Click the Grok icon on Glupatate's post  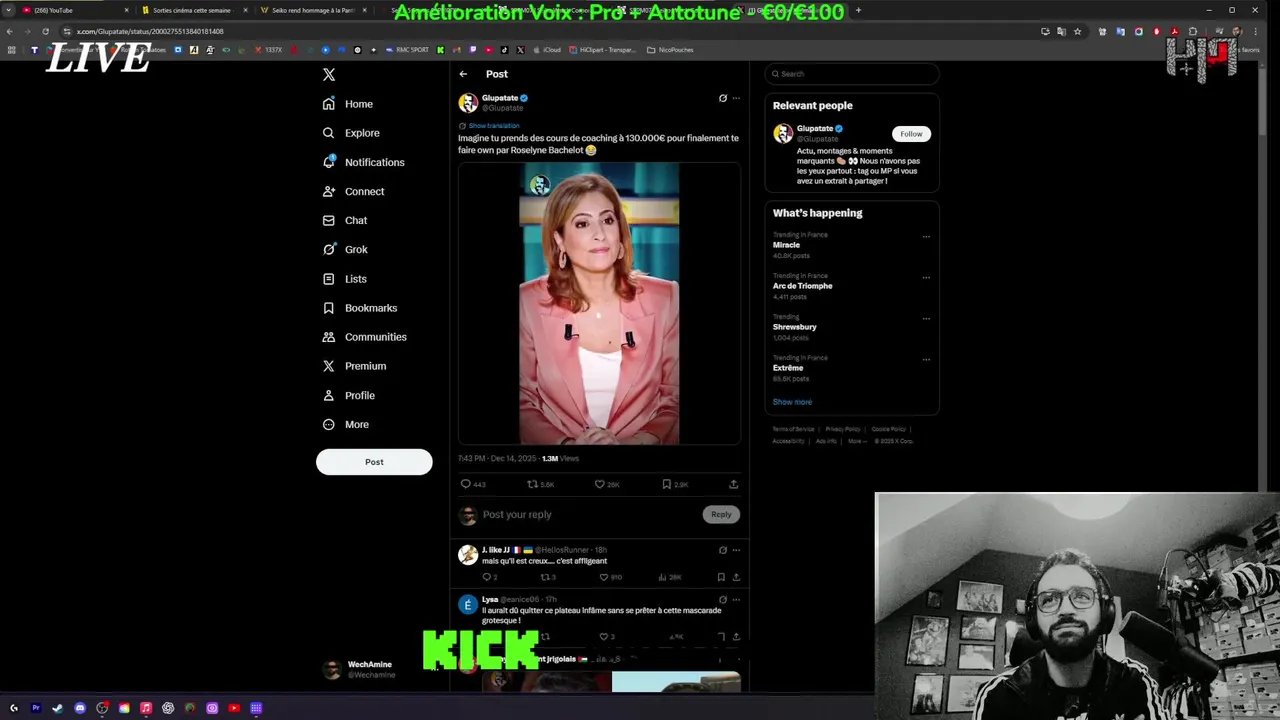point(722,98)
